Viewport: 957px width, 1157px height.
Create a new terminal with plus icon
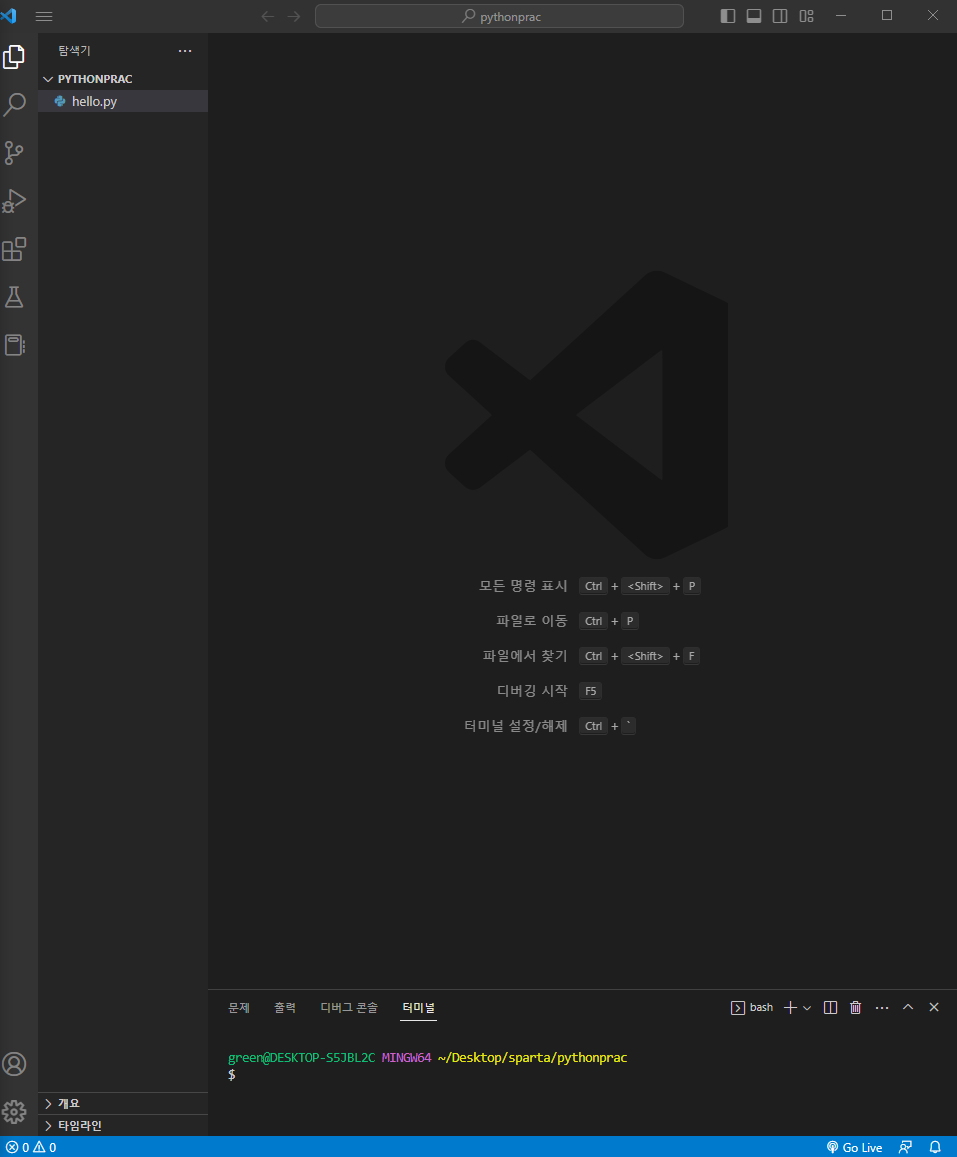(x=790, y=1007)
